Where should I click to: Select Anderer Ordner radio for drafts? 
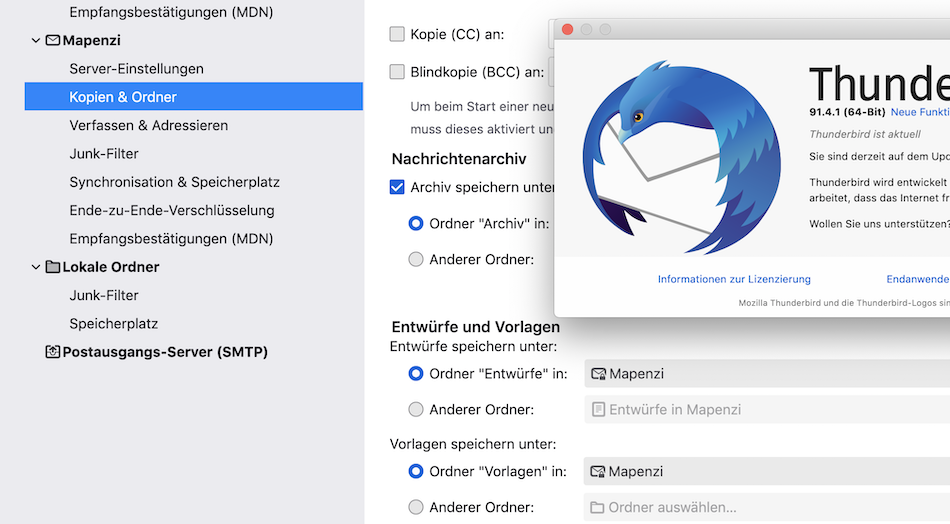(416, 409)
